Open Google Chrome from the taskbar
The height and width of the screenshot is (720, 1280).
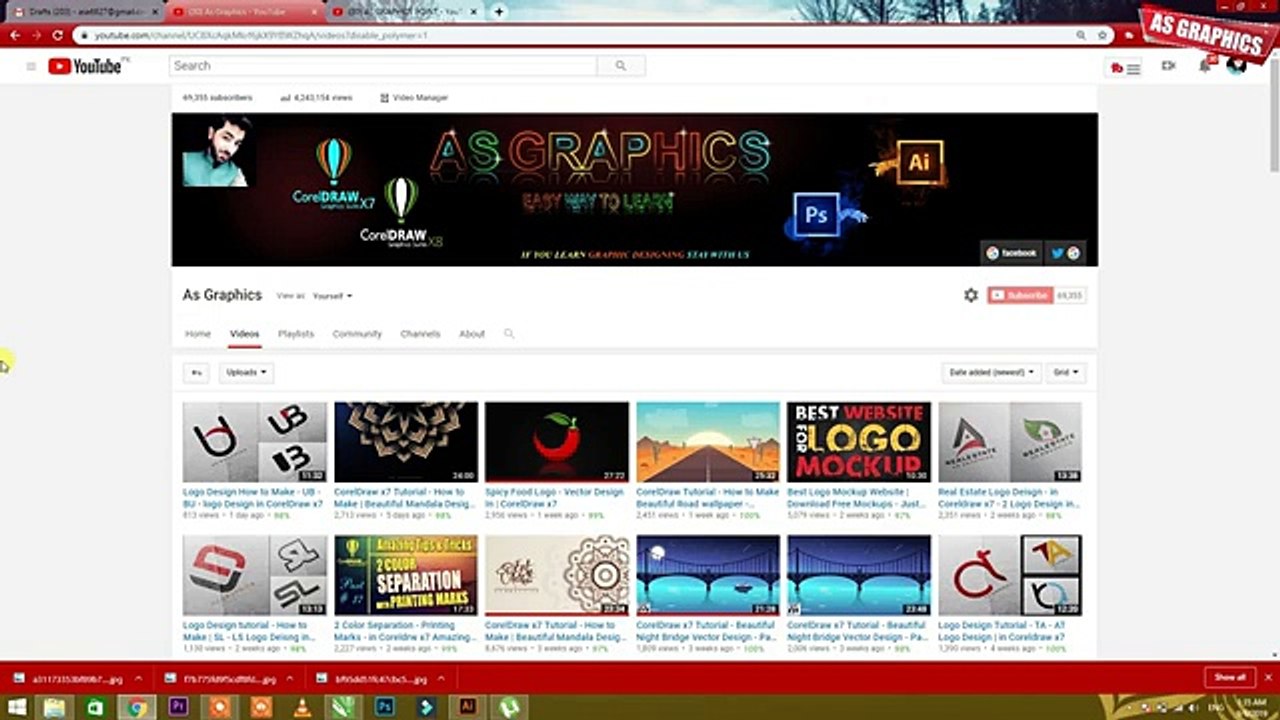136,707
